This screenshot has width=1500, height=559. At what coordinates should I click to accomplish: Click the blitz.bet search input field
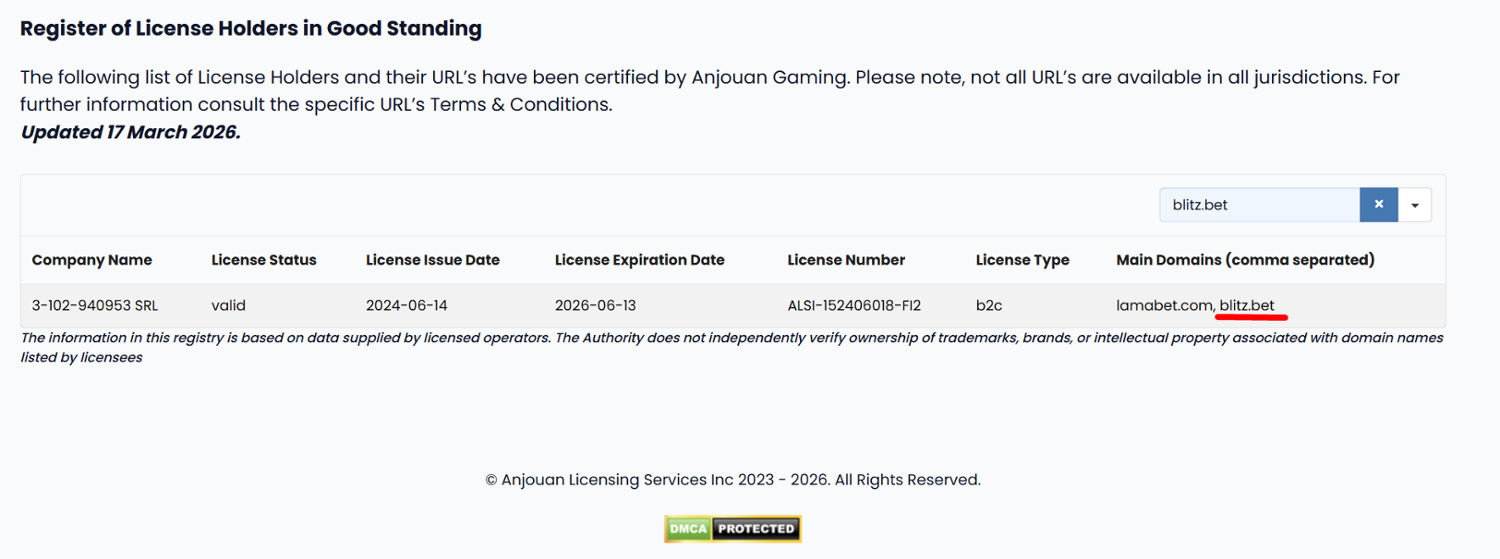point(1259,205)
